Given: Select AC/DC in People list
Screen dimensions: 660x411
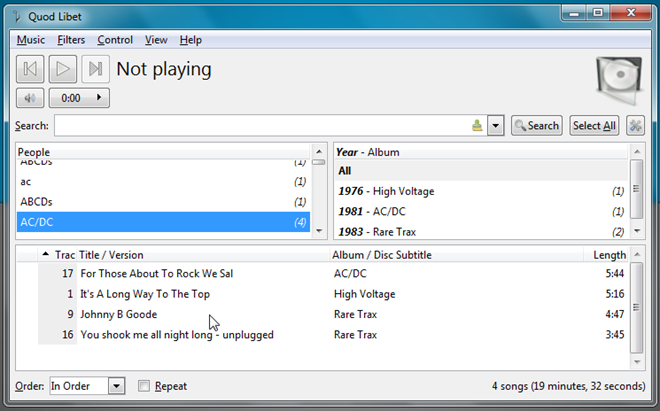Looking at the screenshot, I should tap(163, 222).
